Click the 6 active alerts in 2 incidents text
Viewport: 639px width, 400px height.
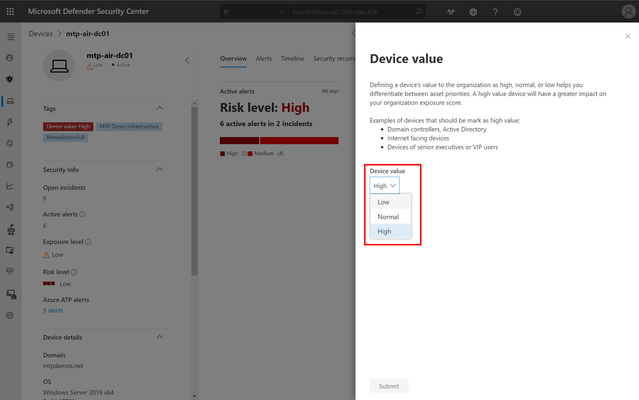pyautogui.click(x=266, y=124)
